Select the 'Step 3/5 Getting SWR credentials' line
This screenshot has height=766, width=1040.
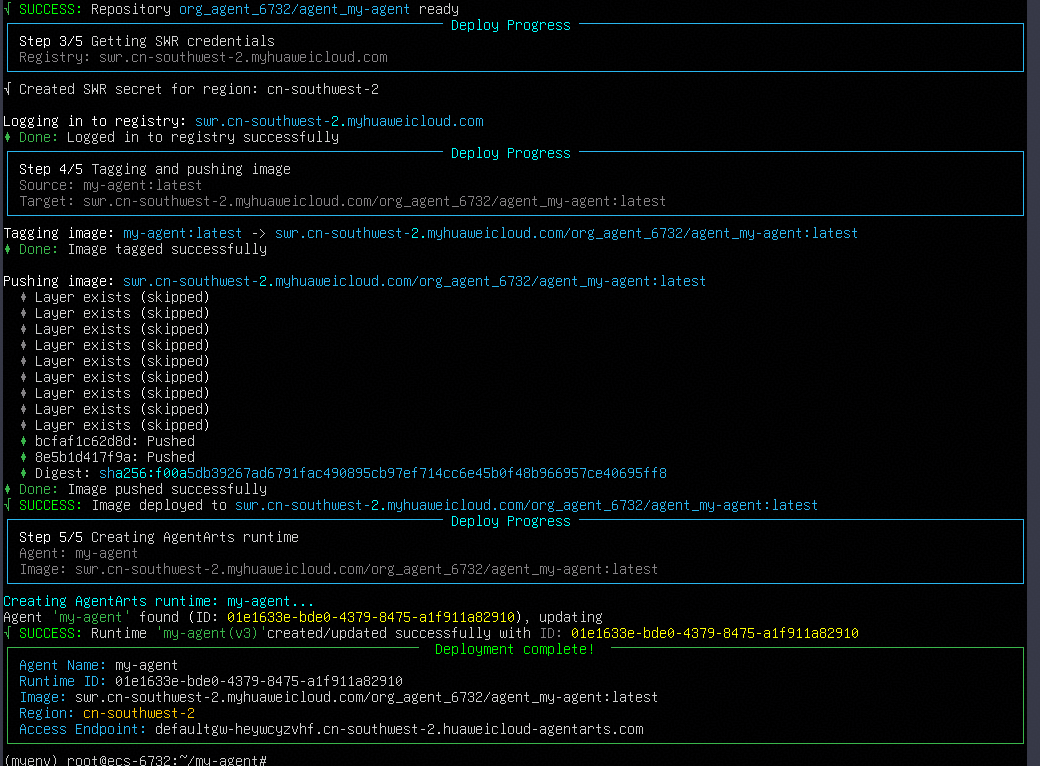(147, 41)
